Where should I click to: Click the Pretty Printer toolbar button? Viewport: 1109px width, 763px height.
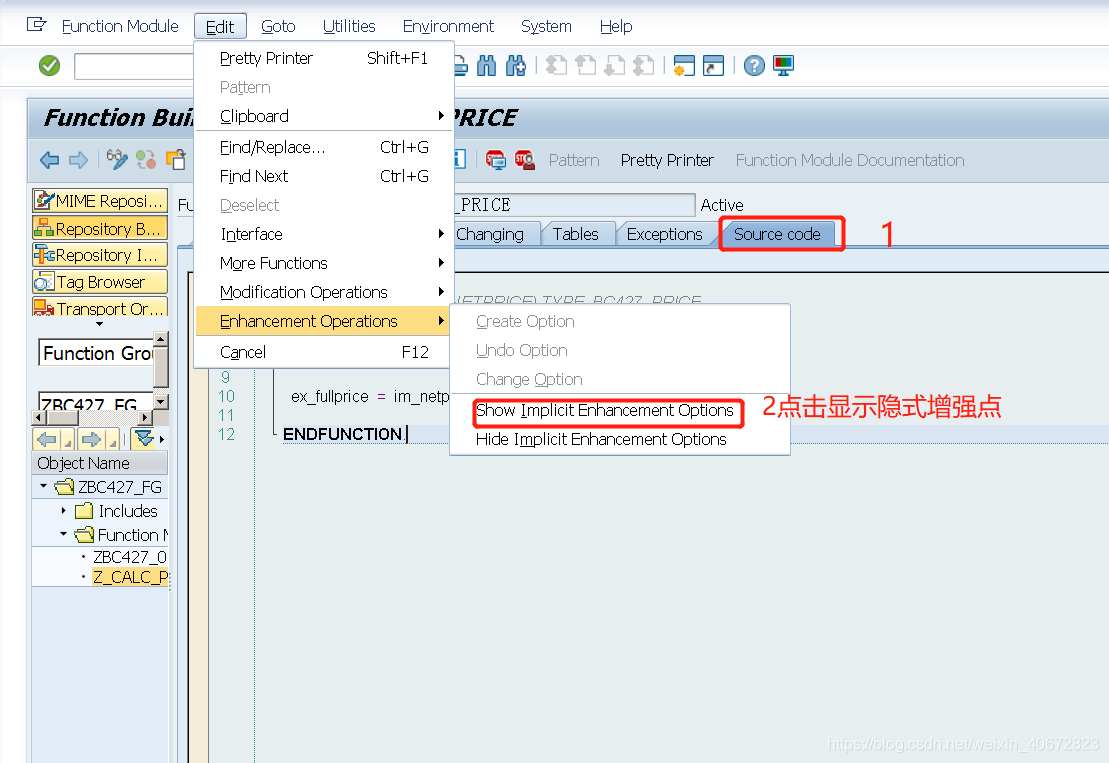pyautogui.click(x=667, y=161)
